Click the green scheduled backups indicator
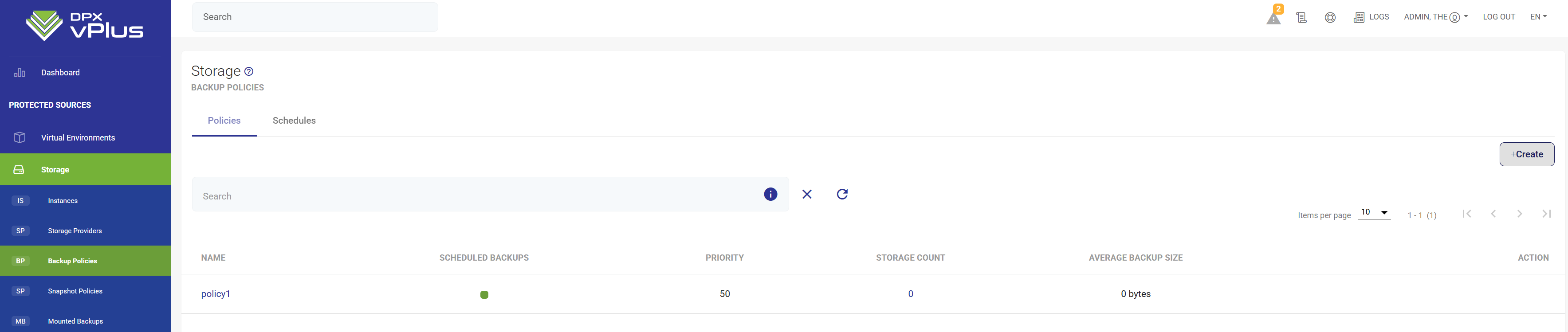 coord(484,294)
